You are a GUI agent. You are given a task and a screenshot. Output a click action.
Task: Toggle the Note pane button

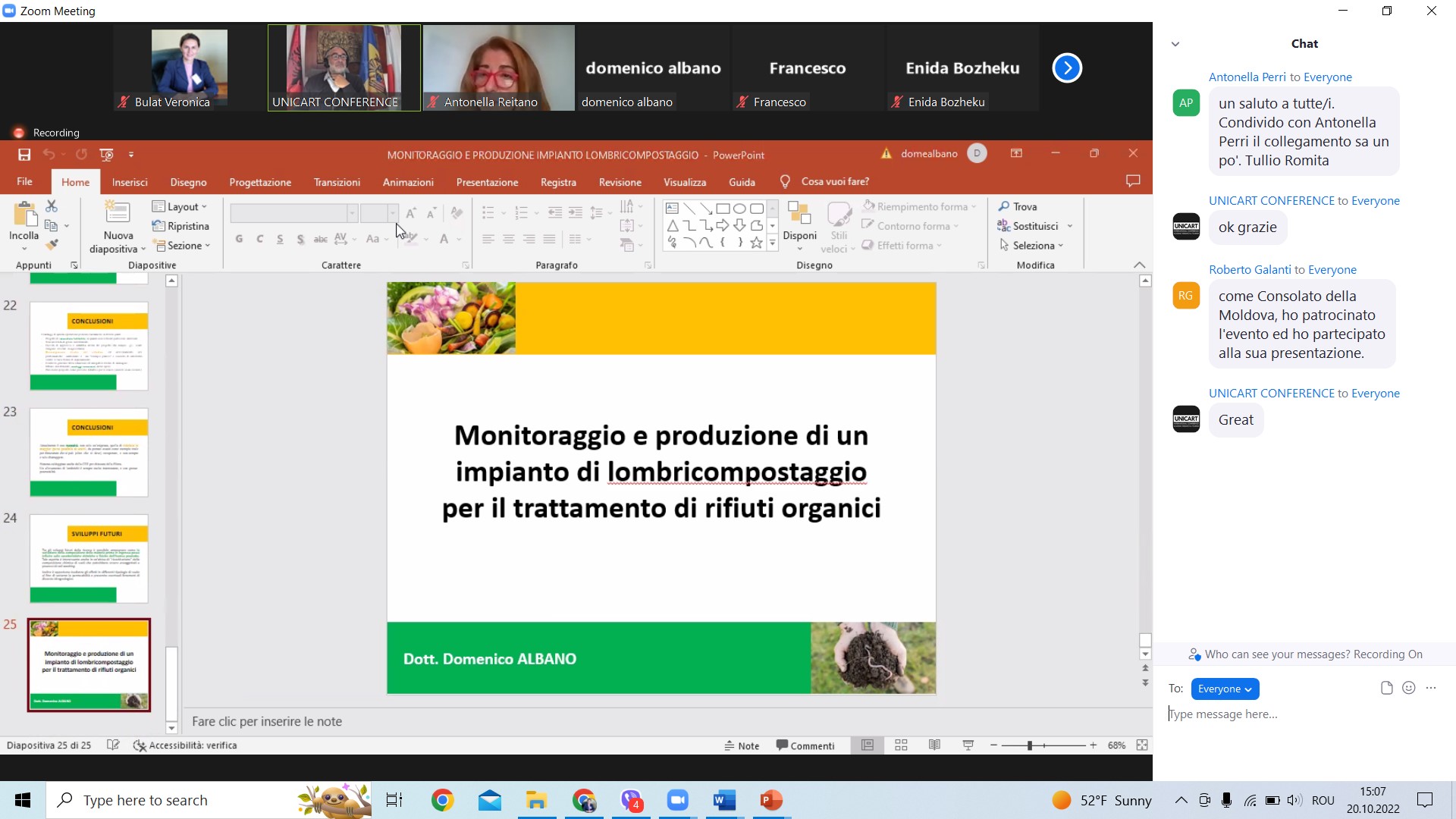[742, 745]
